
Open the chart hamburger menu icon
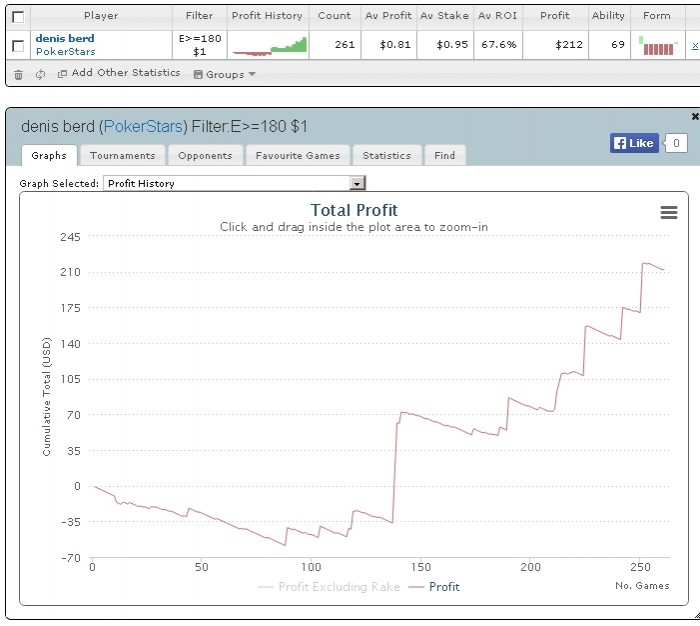668,212
